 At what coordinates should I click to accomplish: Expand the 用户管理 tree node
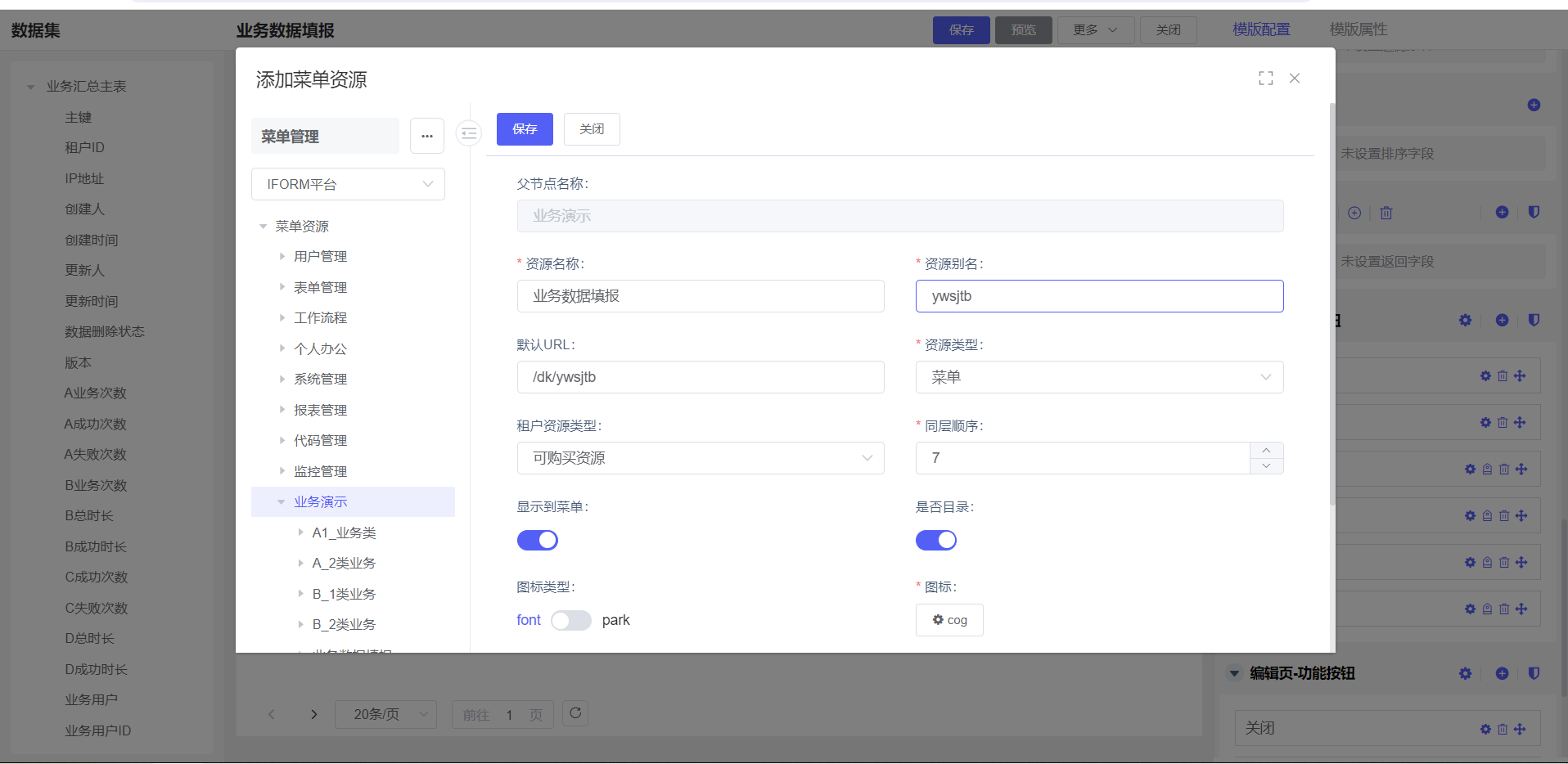(282, 256)
